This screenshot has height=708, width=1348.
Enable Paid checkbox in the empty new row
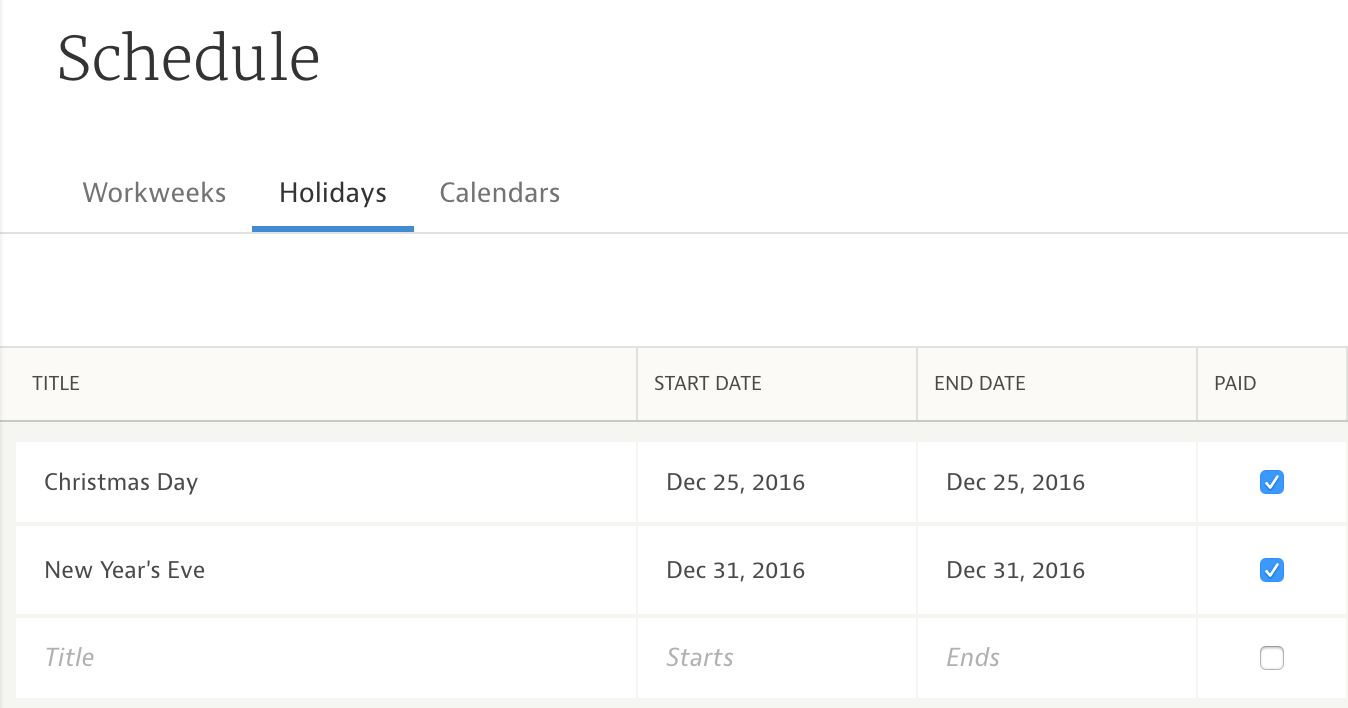pyautogui.click(x=1271, y=658)
